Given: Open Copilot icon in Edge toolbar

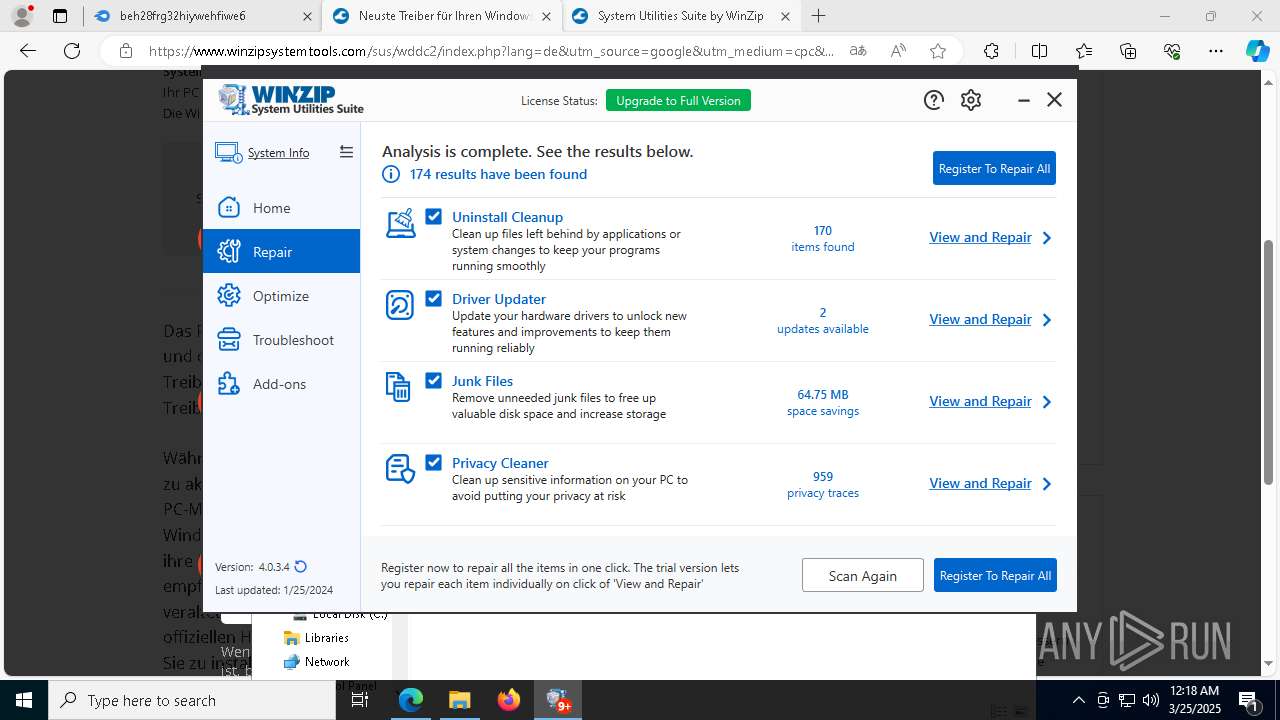Looking at the screenshot, I should click(x=1257, y=51).
